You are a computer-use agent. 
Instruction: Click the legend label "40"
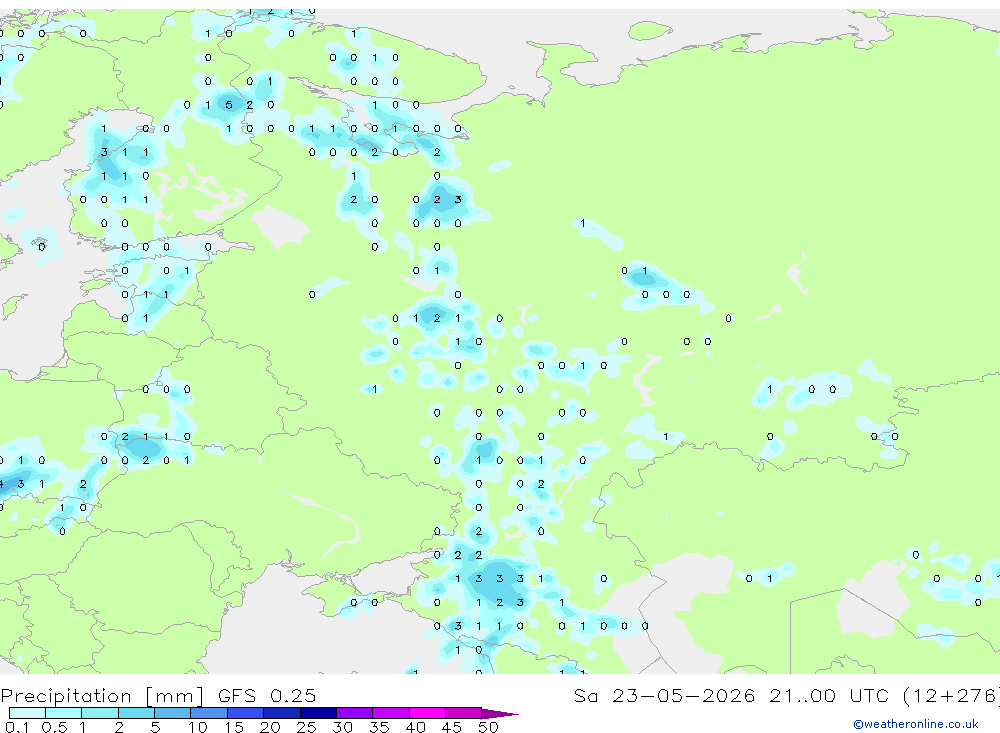(x=415, y=727)
